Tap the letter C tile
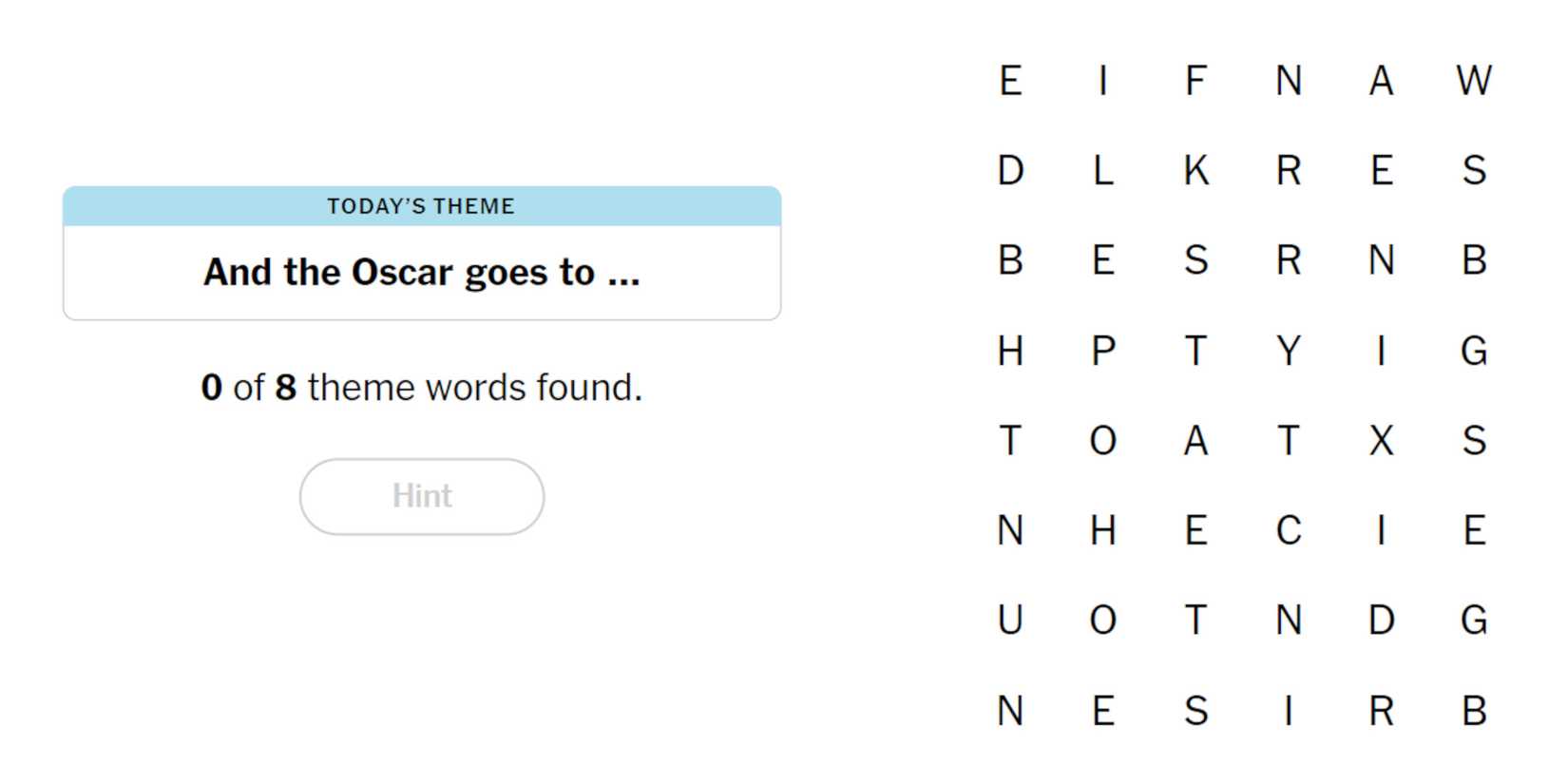This screenshot has height=784, width=1568. (x=1289, y=530)
